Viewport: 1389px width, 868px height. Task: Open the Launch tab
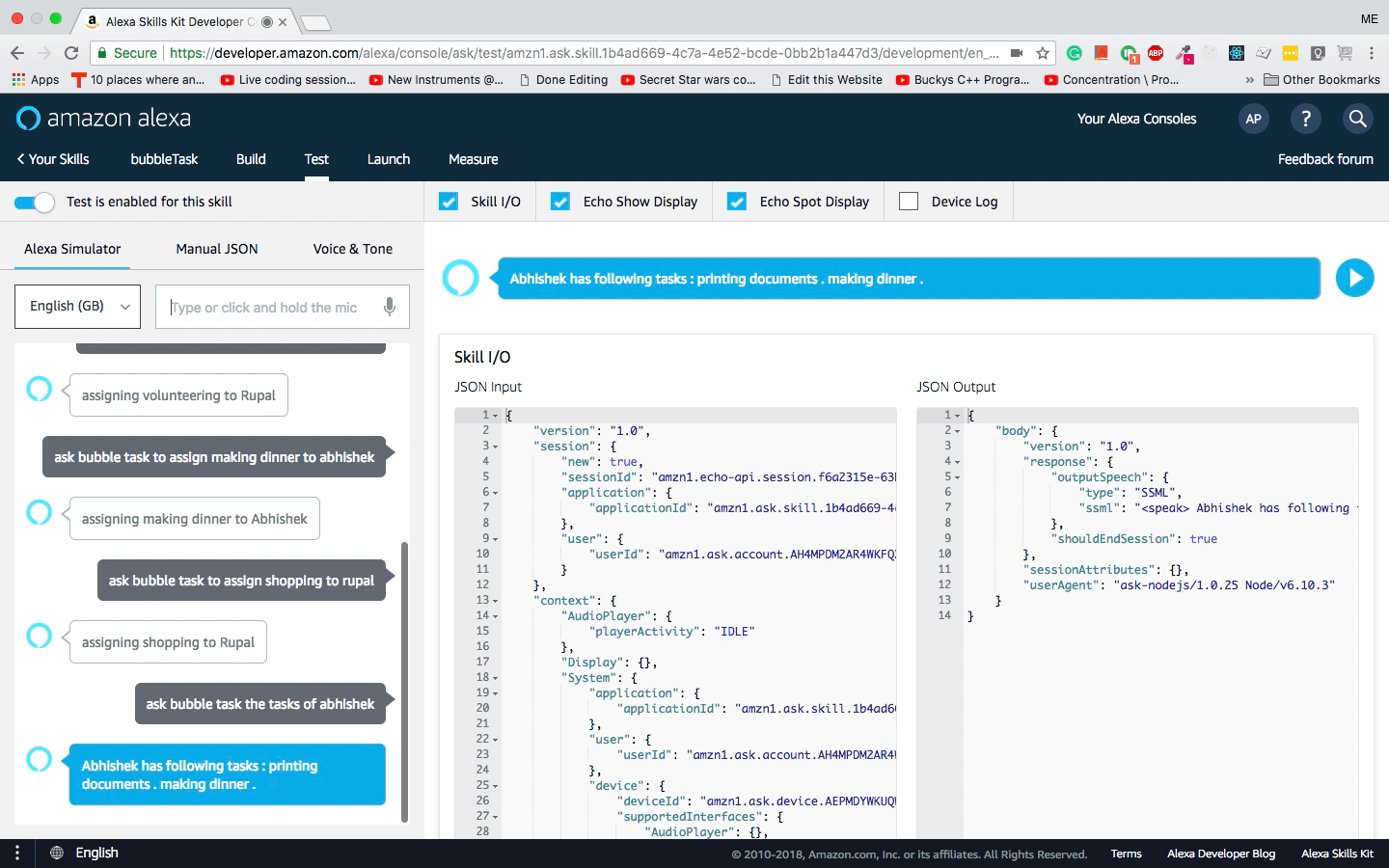[x=389, y=159]
